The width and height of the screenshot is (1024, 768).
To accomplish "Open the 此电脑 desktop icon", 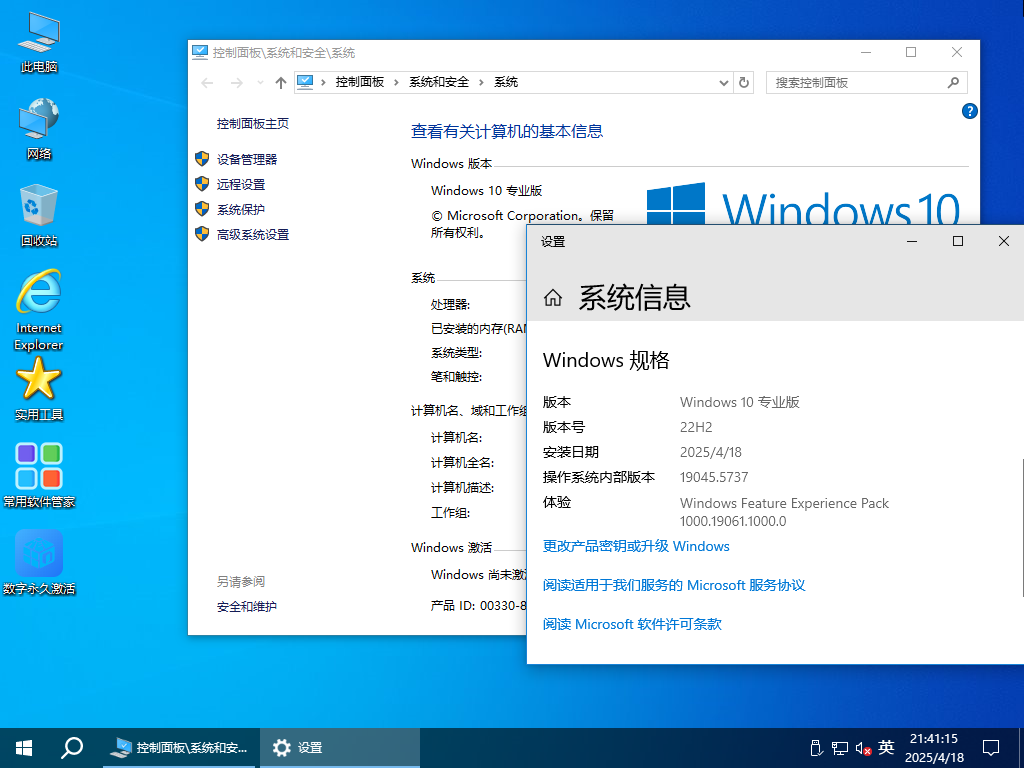I will tap(39, 43).
